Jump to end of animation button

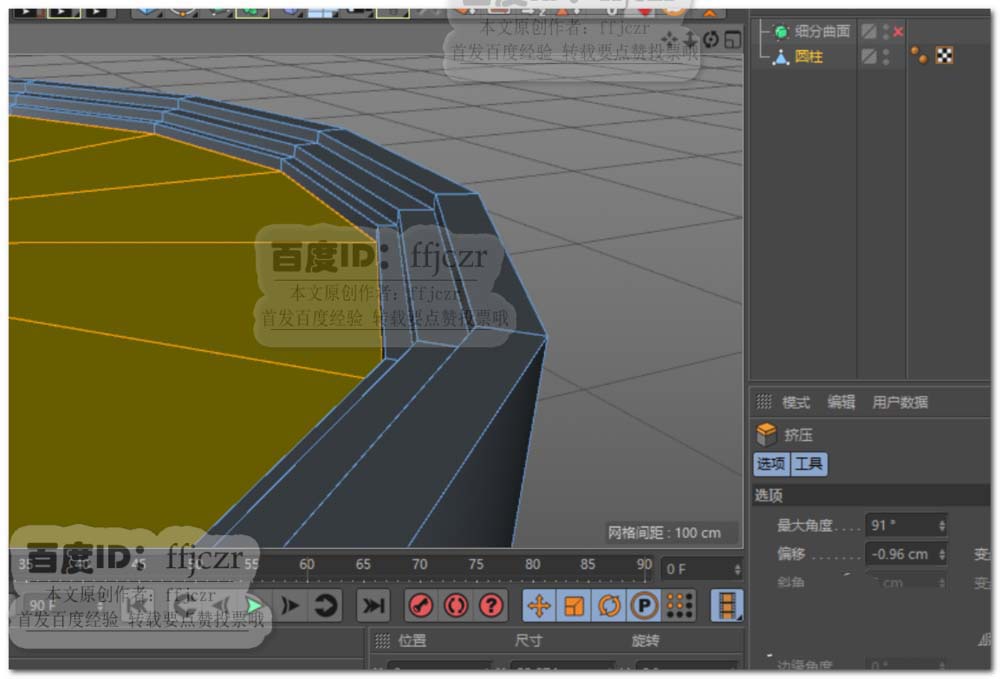(x=373, y=605)
